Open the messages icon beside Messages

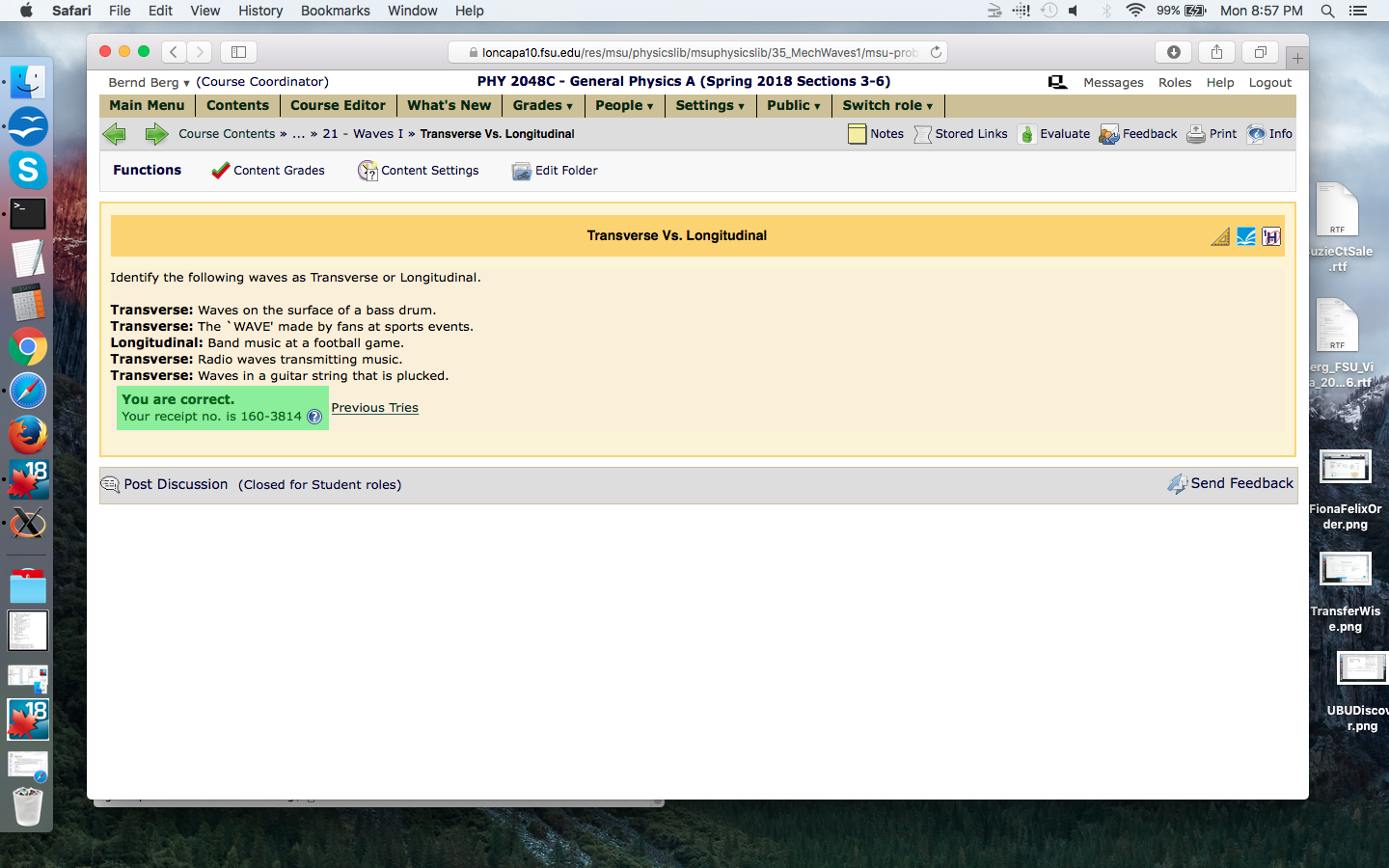pos(1057,82)
